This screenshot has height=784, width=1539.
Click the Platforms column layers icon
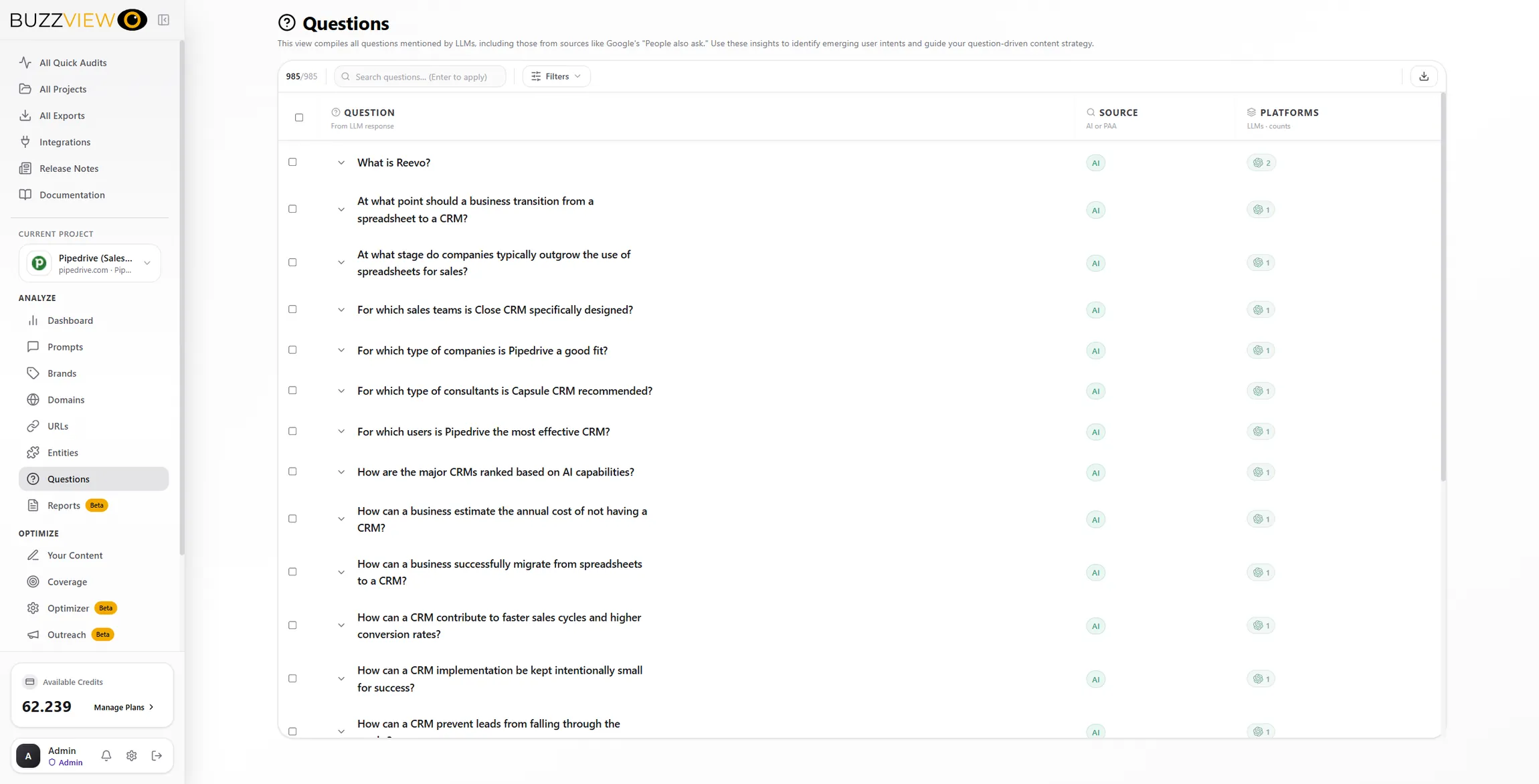click(1251, 112)
